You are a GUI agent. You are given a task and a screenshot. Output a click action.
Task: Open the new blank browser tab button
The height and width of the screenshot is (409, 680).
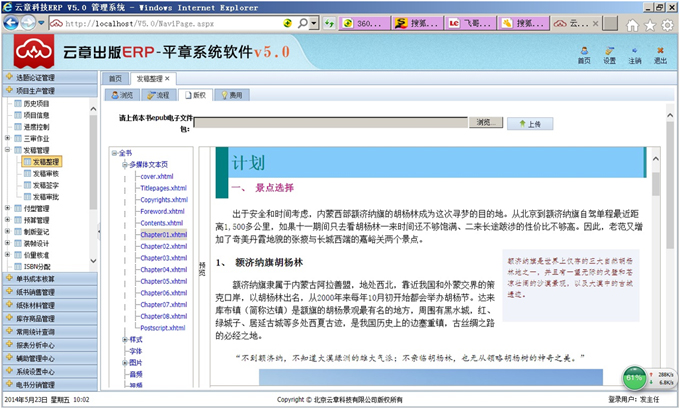(610, 23)
